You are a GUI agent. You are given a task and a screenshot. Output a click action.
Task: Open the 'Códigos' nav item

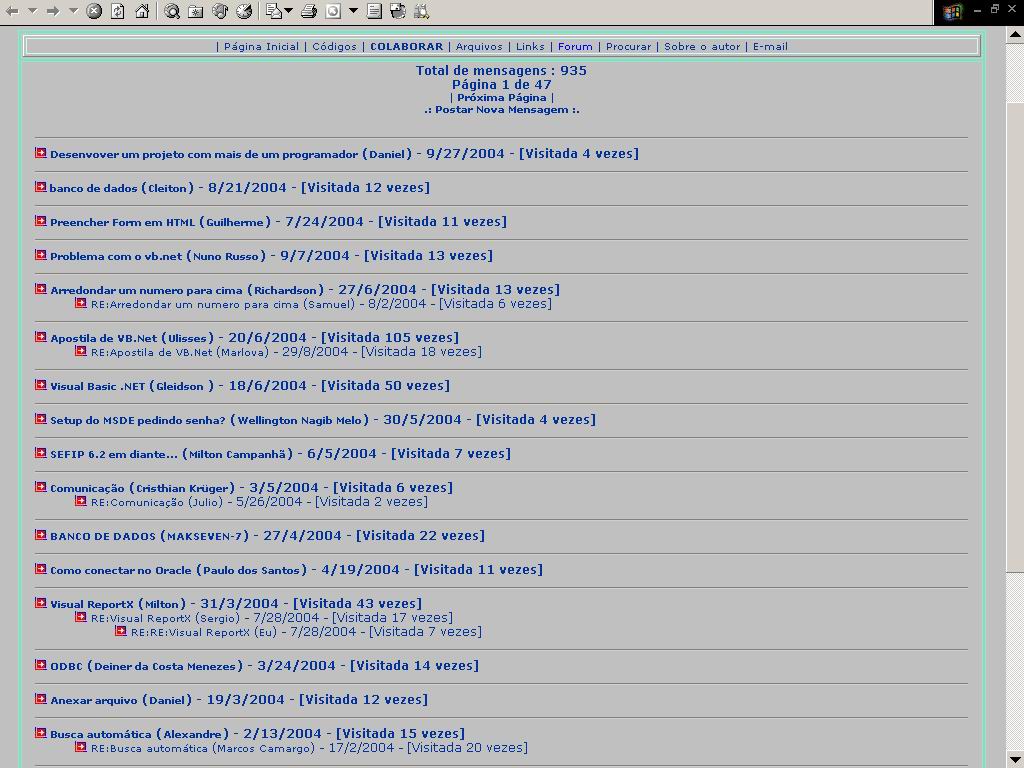point(334,46)
